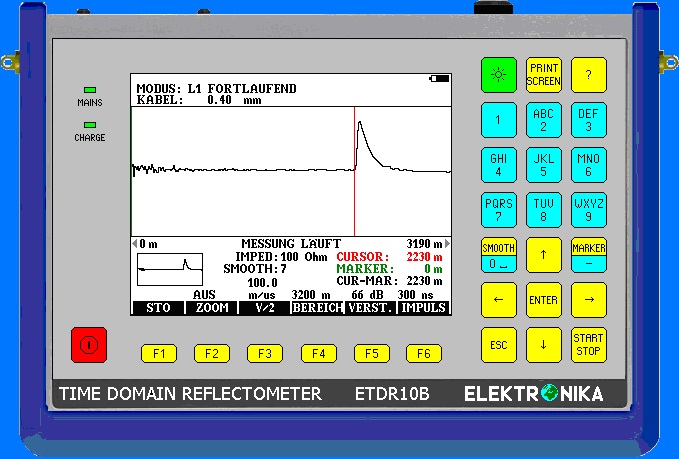679x459 pixels.
Task: Tap keypad key ABC 2
Action: click(543, 120)
